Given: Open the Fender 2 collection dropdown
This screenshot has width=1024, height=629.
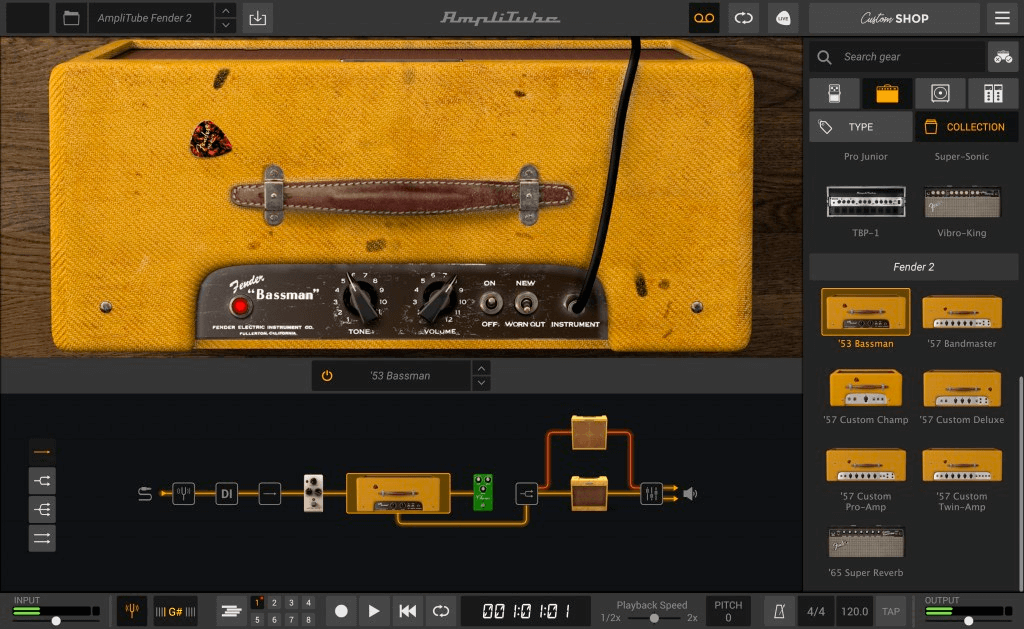Looking at the screenshot, I should pyautogui.click(x=912, y=266).
